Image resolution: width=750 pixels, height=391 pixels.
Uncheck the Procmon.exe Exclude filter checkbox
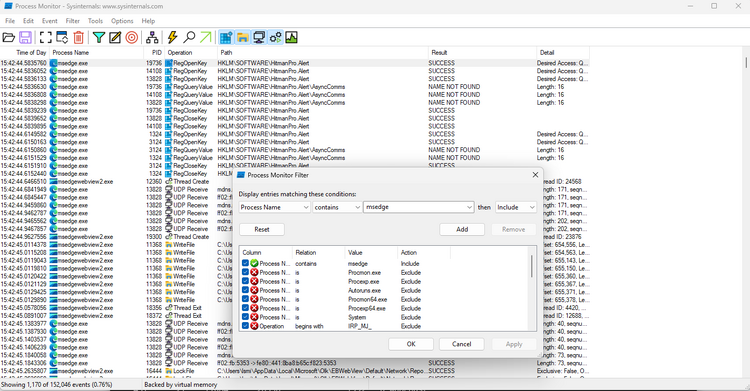coord(245,272)
